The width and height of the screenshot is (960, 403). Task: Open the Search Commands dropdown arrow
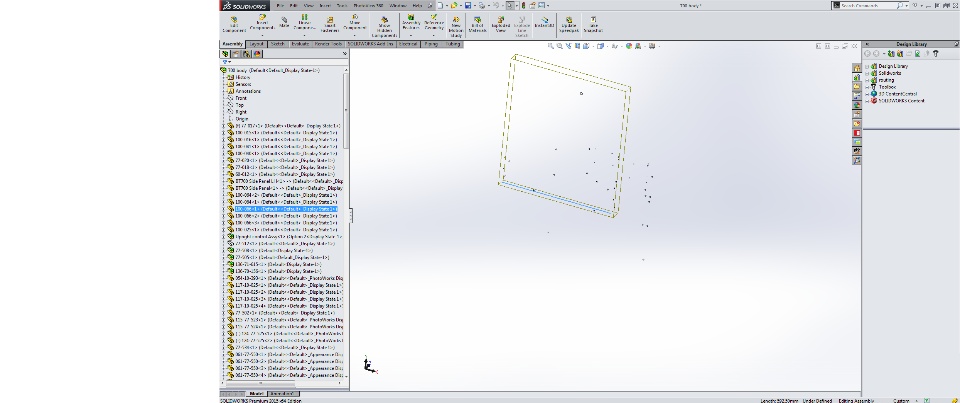907,5
